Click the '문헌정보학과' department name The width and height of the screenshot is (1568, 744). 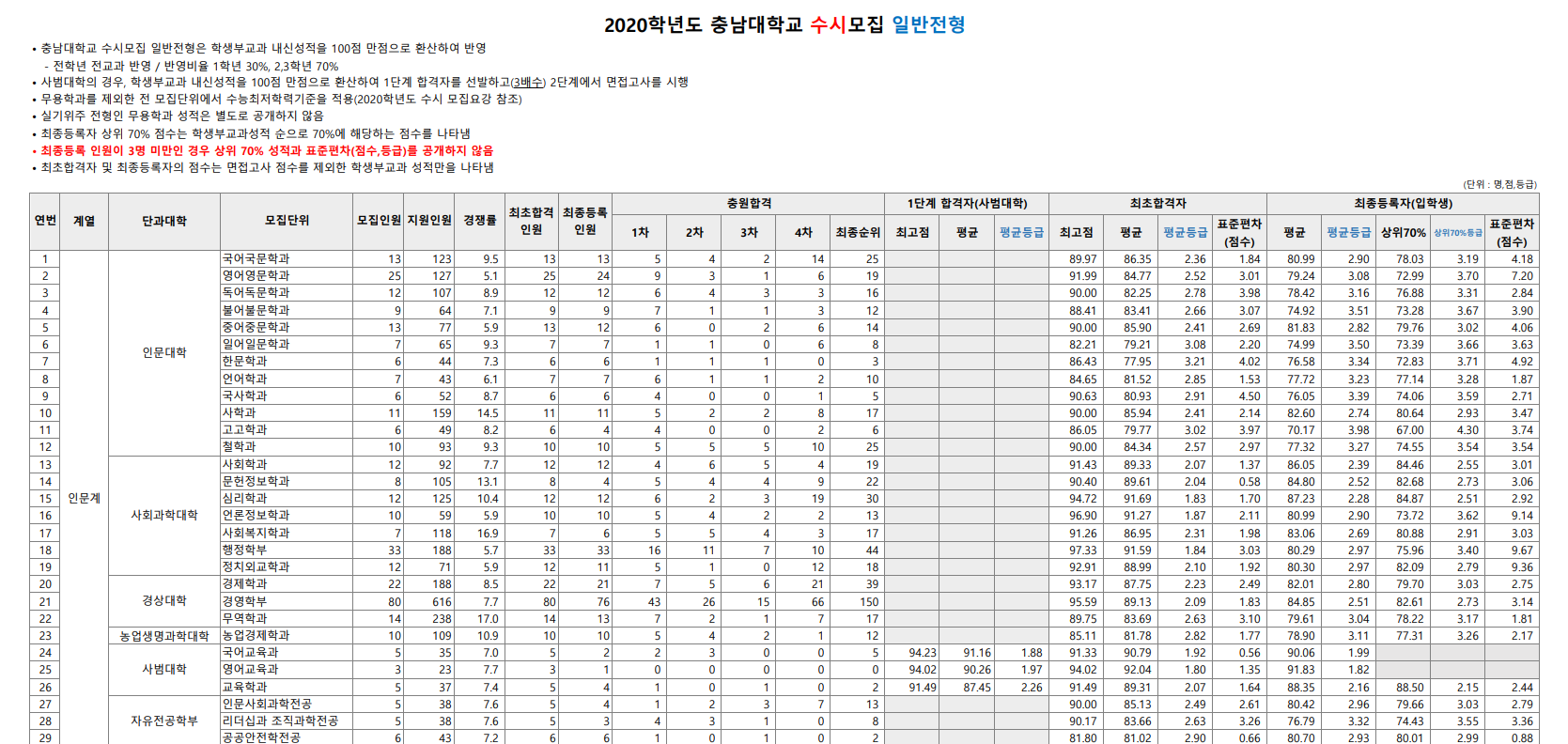click(256, 481)
